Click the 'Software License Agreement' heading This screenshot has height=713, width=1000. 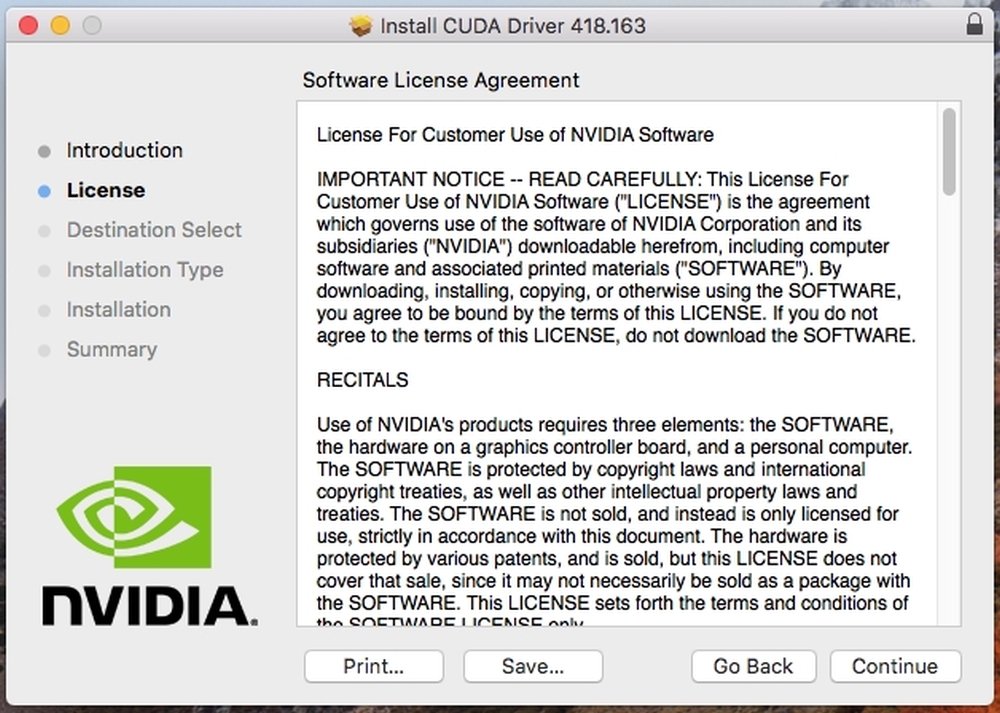(x=441, y=80)
